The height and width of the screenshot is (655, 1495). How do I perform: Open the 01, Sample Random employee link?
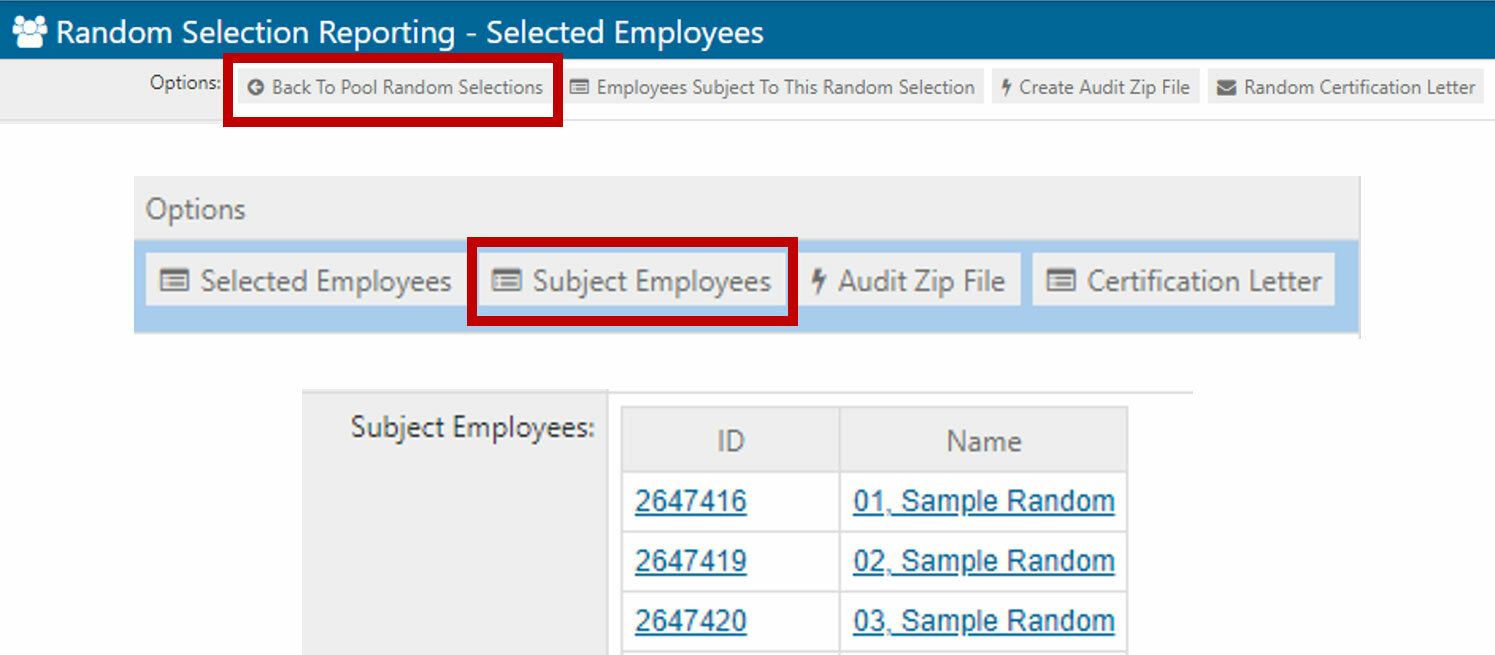coord(983,501)
